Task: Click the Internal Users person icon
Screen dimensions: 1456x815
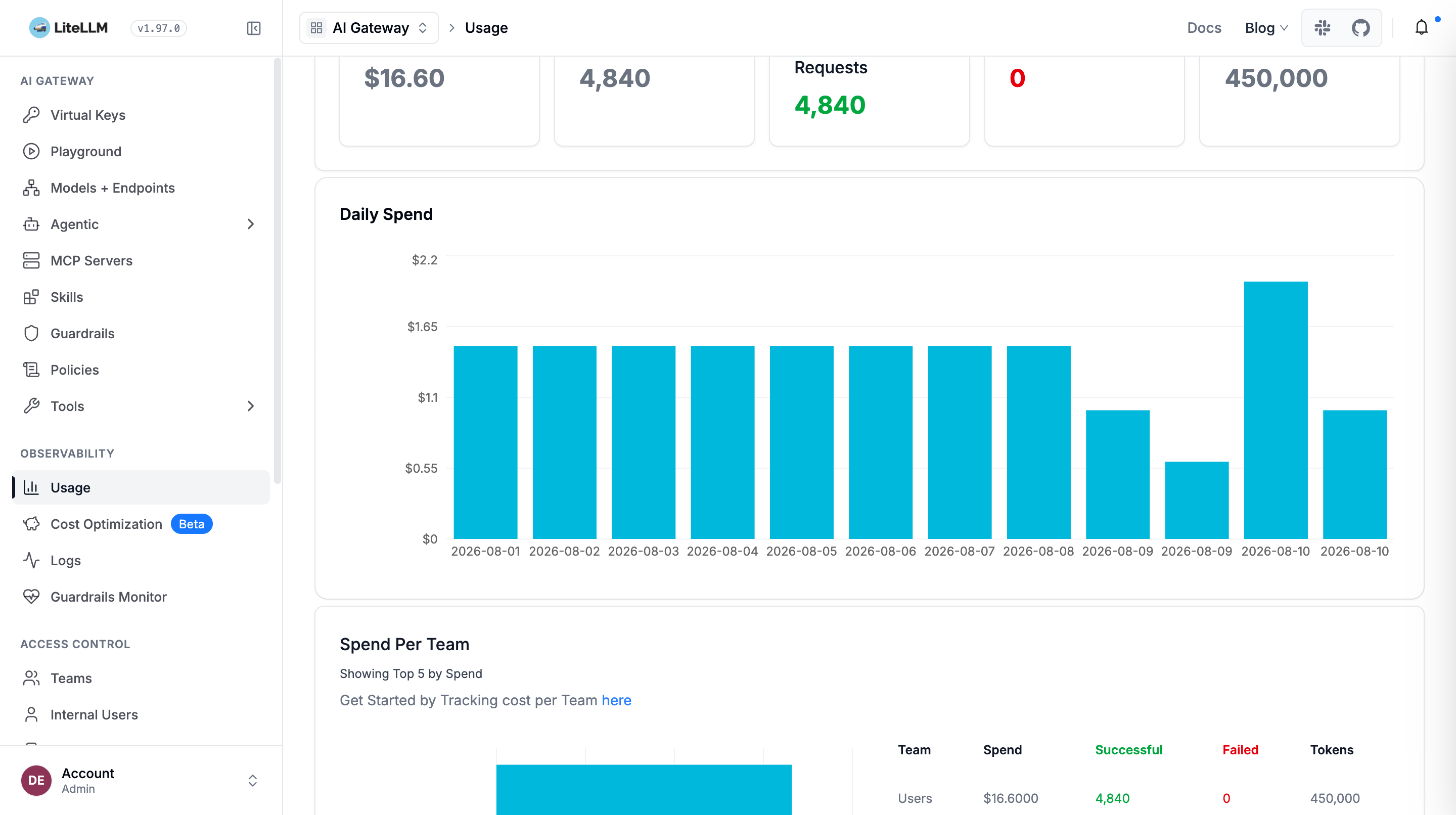Action: [x=32, y=714]
